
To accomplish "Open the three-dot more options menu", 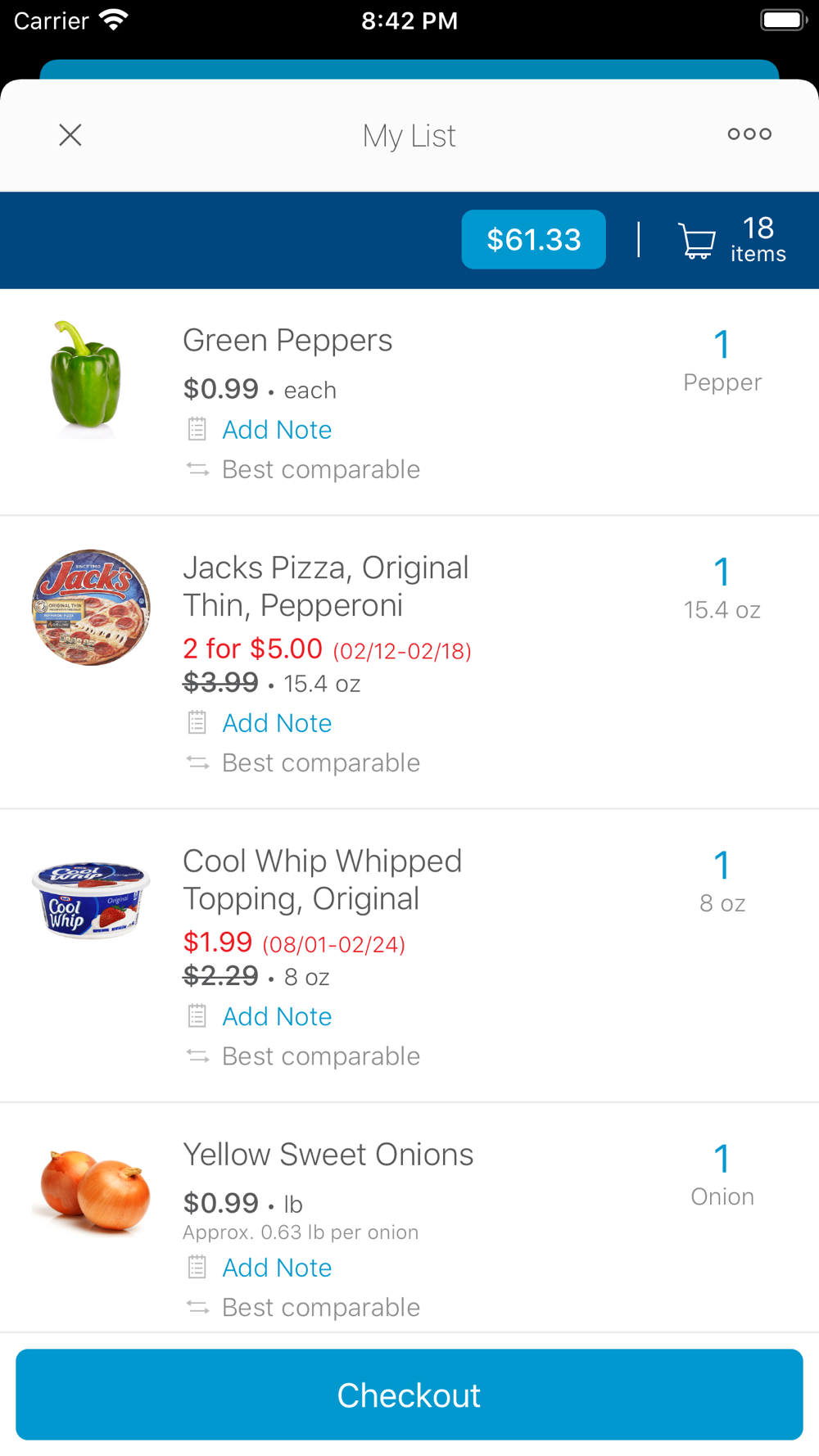I will pos(749,134).
